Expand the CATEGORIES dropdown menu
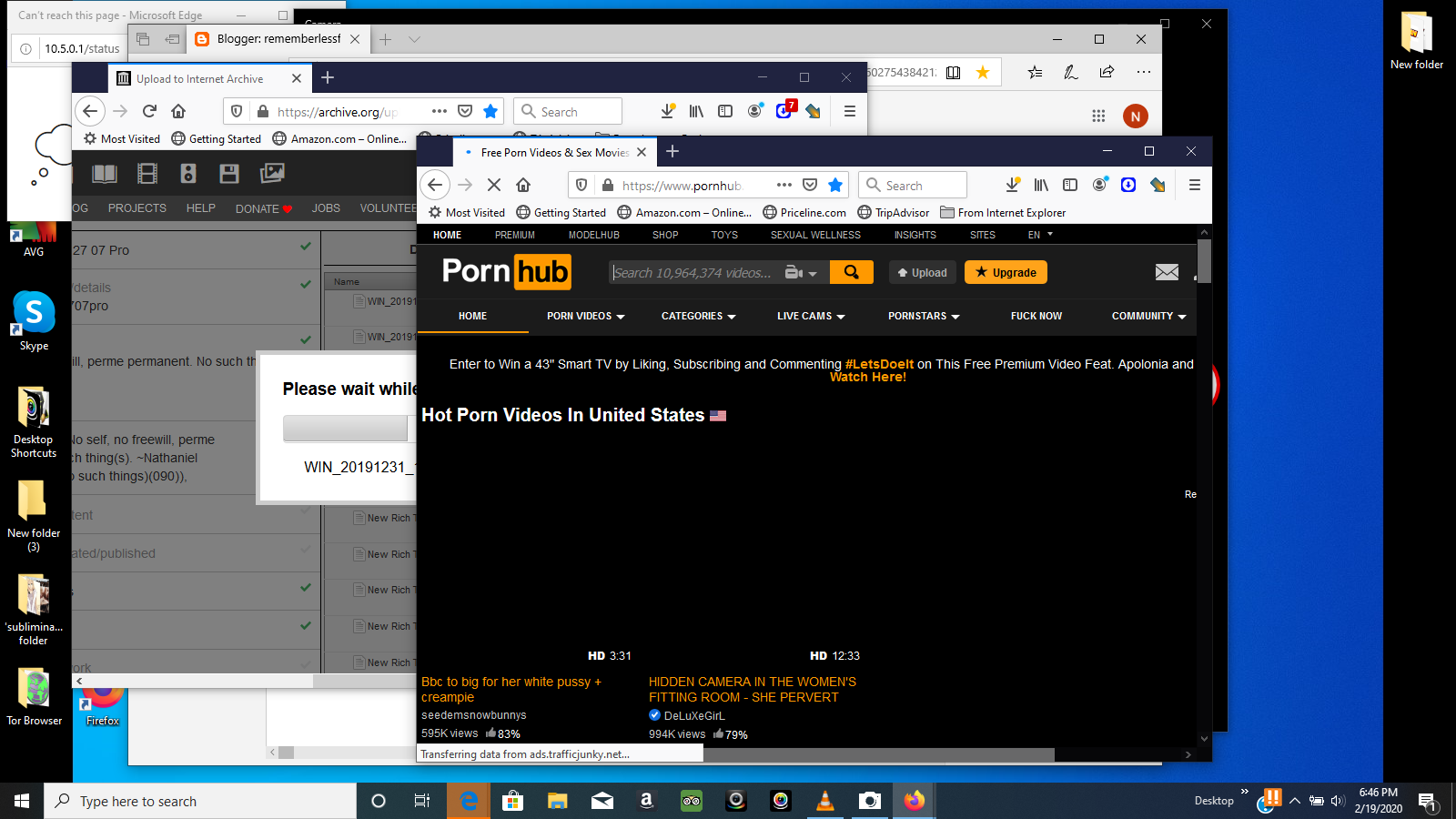The height and width of the screenshot is (819, 1456). pos(698,316)
